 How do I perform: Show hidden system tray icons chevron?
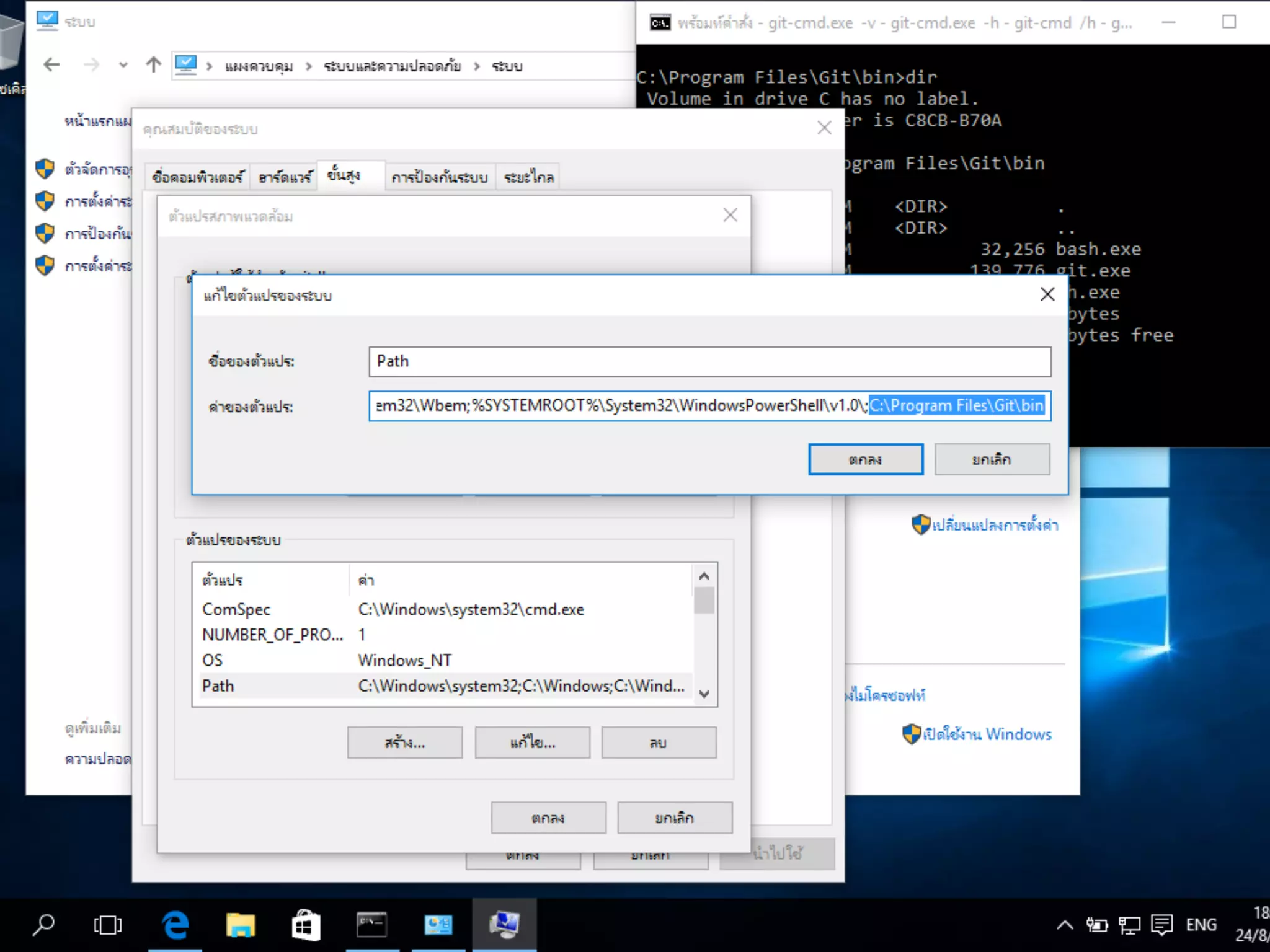[x=1065, y=925]
